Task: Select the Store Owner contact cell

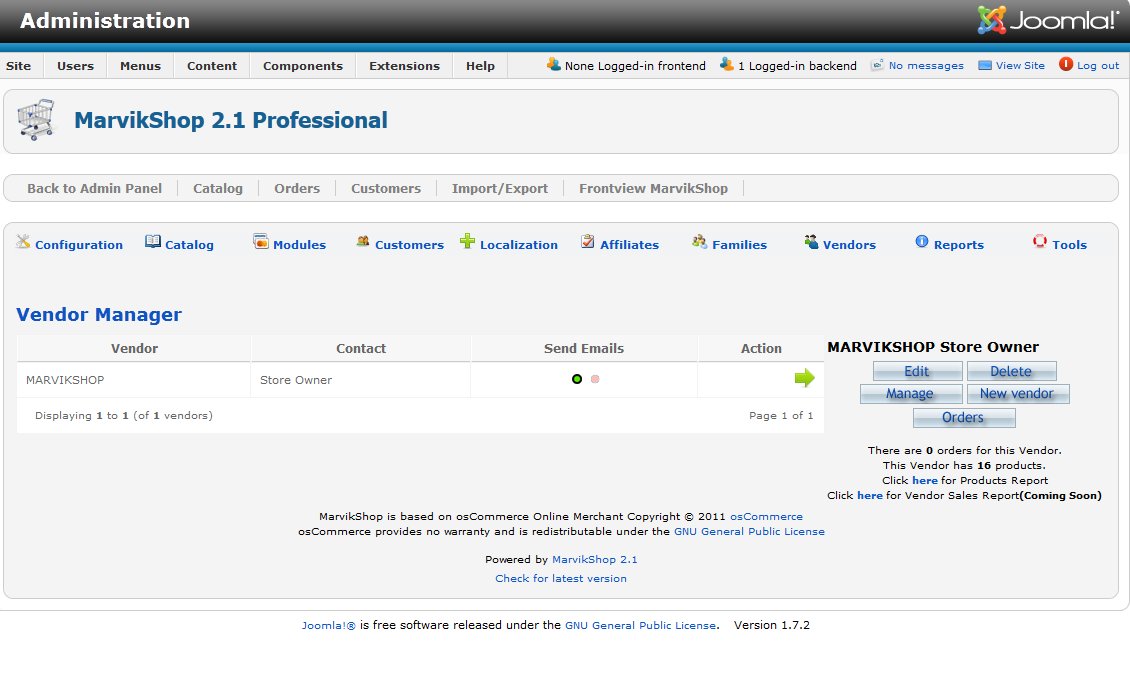Action: (x=360, y=380)
